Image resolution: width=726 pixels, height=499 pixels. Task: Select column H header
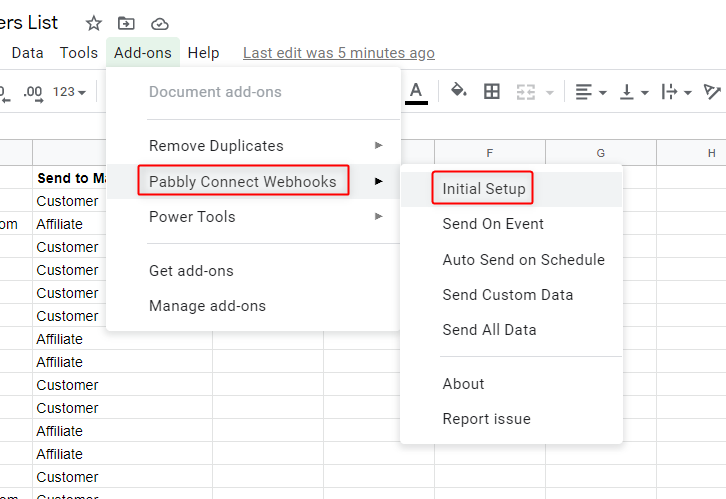click(692, 153)
